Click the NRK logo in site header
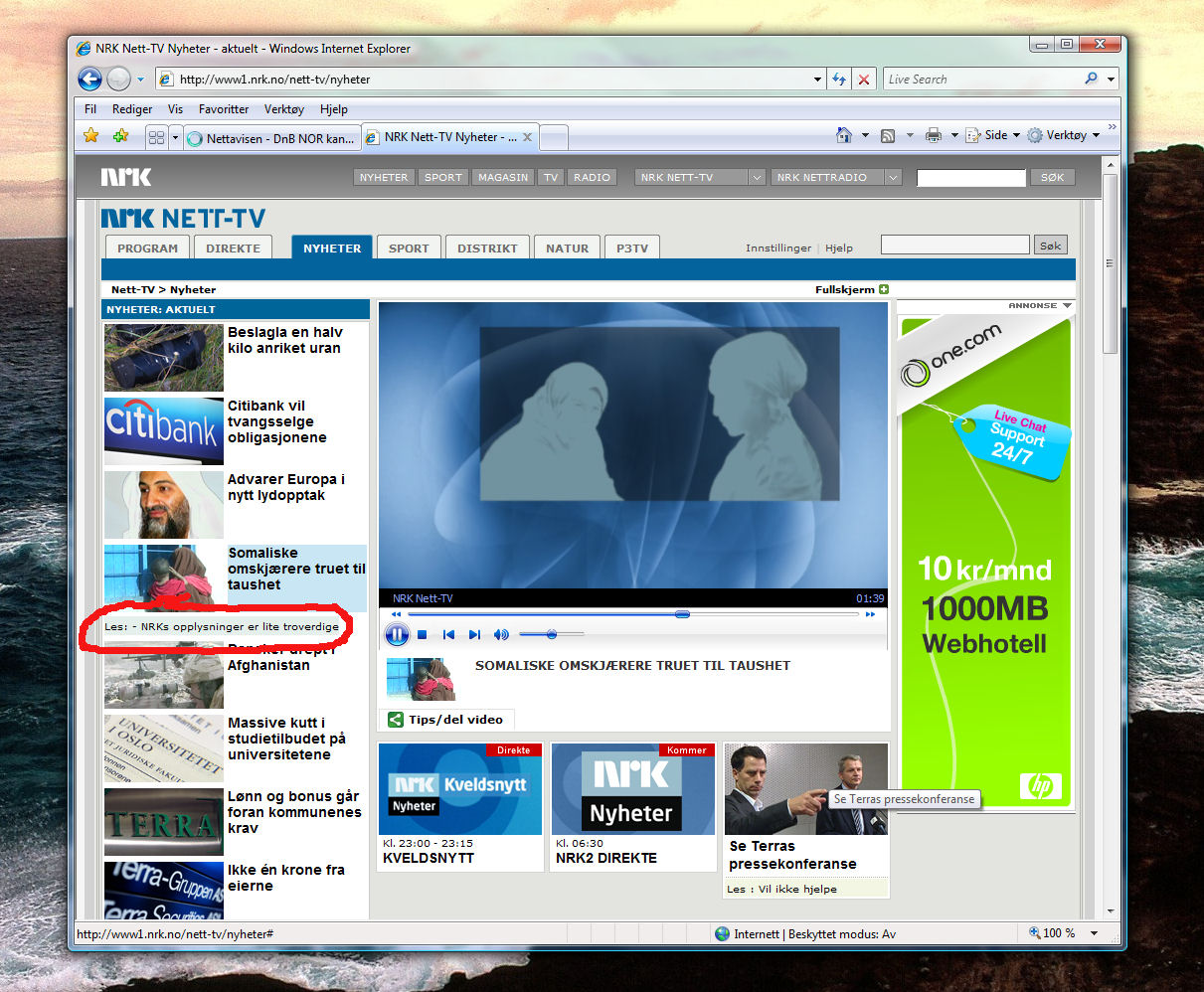Image resolution: width=1204 pixels, height=992 pixels. [126, 177]
